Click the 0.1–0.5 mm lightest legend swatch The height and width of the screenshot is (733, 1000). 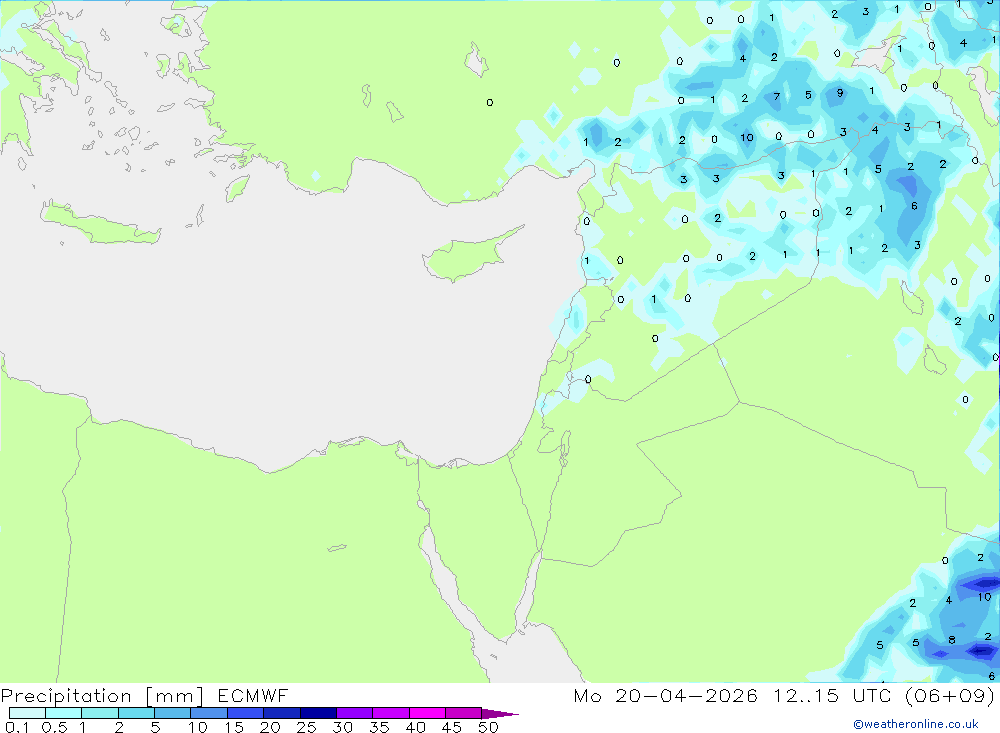[27, 713]
